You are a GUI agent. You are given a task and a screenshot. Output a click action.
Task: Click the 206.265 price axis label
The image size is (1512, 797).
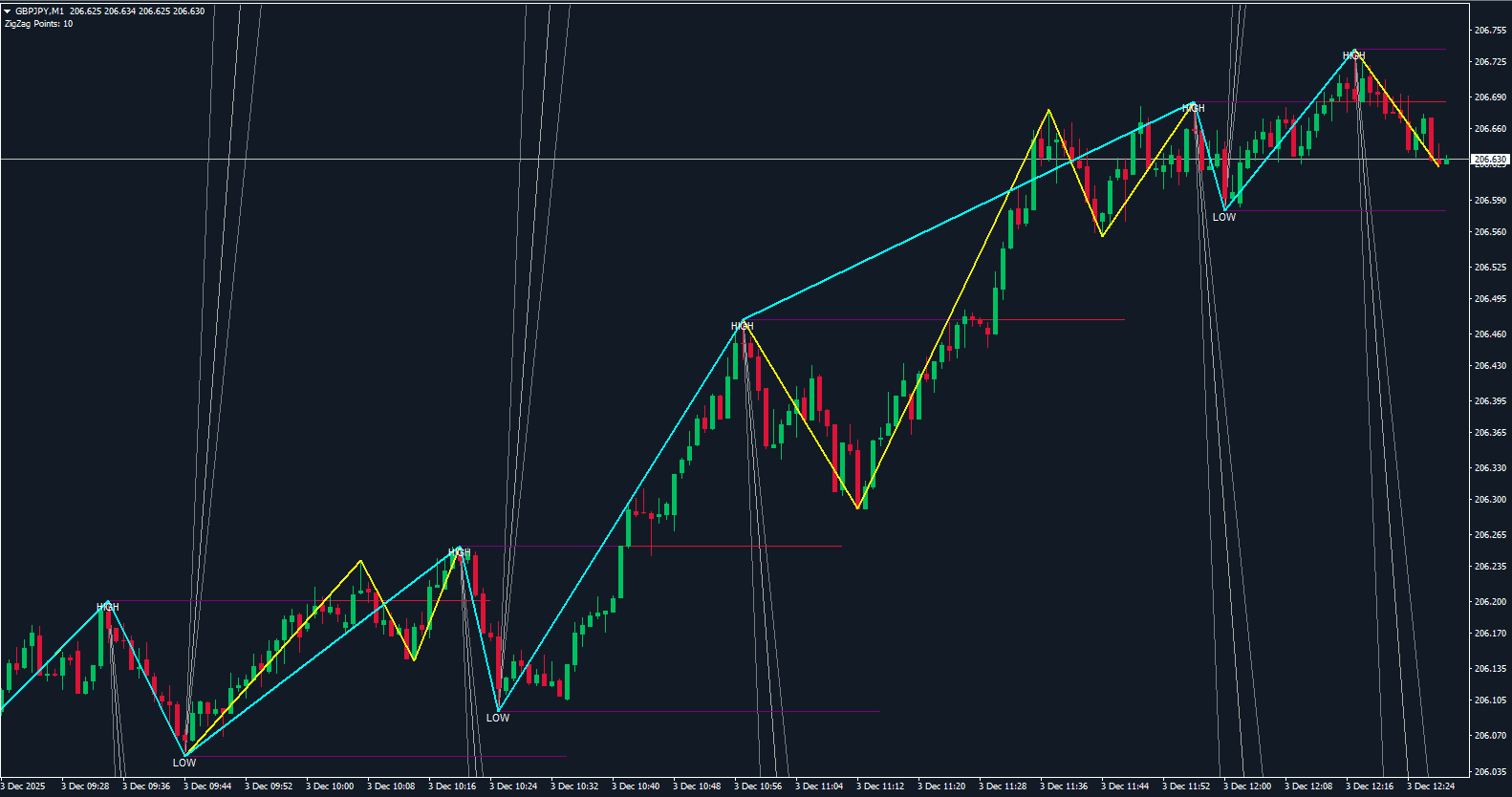(x=1490, y=535)
